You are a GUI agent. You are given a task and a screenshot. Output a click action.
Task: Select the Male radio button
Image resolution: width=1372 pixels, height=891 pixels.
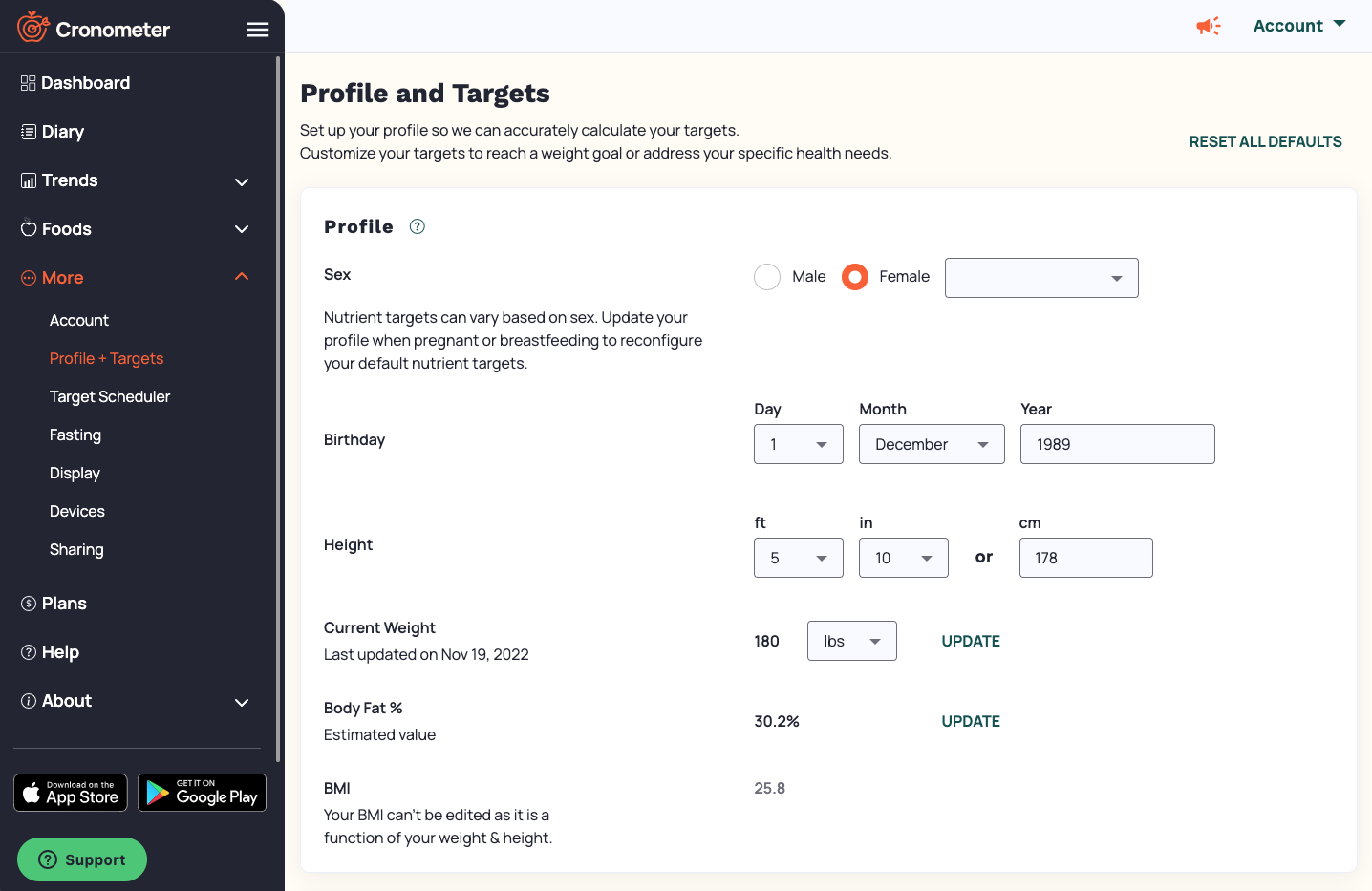pyautogui.click(x=767, y=277)
